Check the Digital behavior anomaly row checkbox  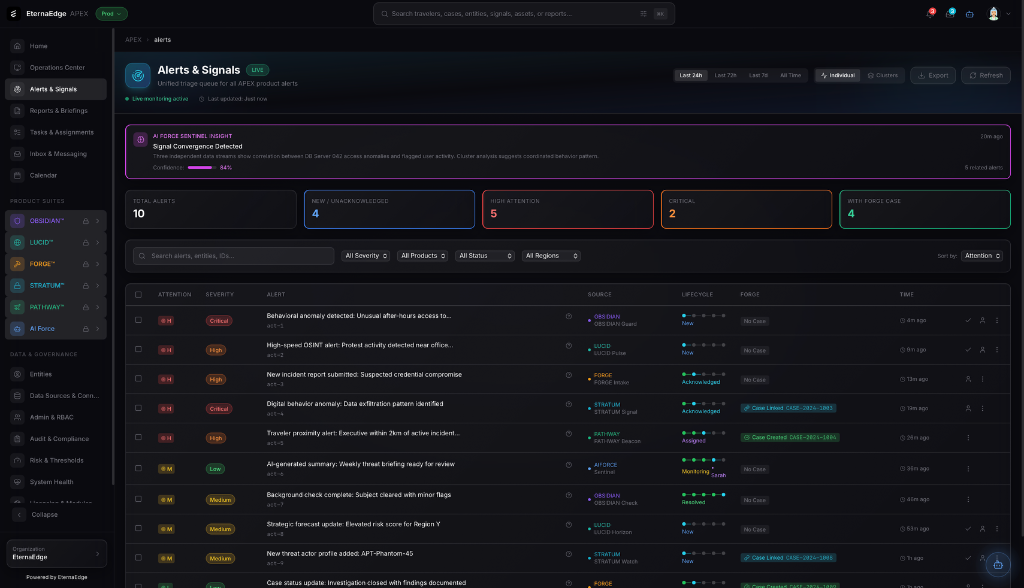[x=138, y=408]
